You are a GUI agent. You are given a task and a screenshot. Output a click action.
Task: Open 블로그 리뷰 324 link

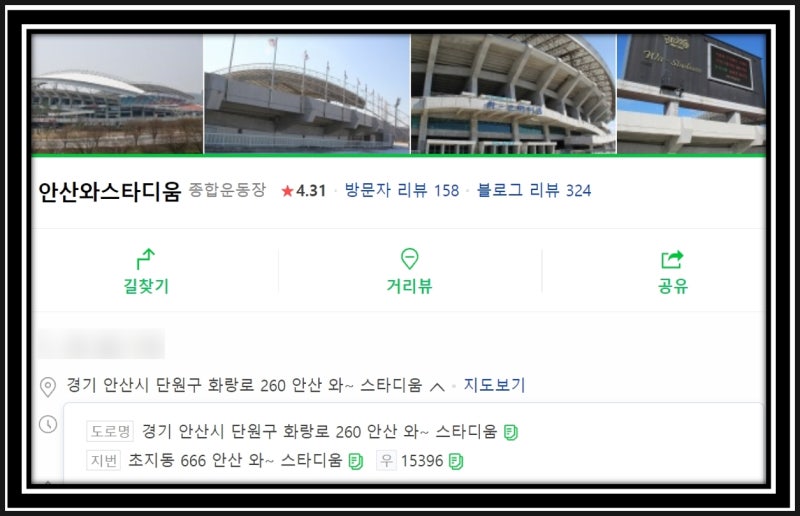tap(534, 190)
